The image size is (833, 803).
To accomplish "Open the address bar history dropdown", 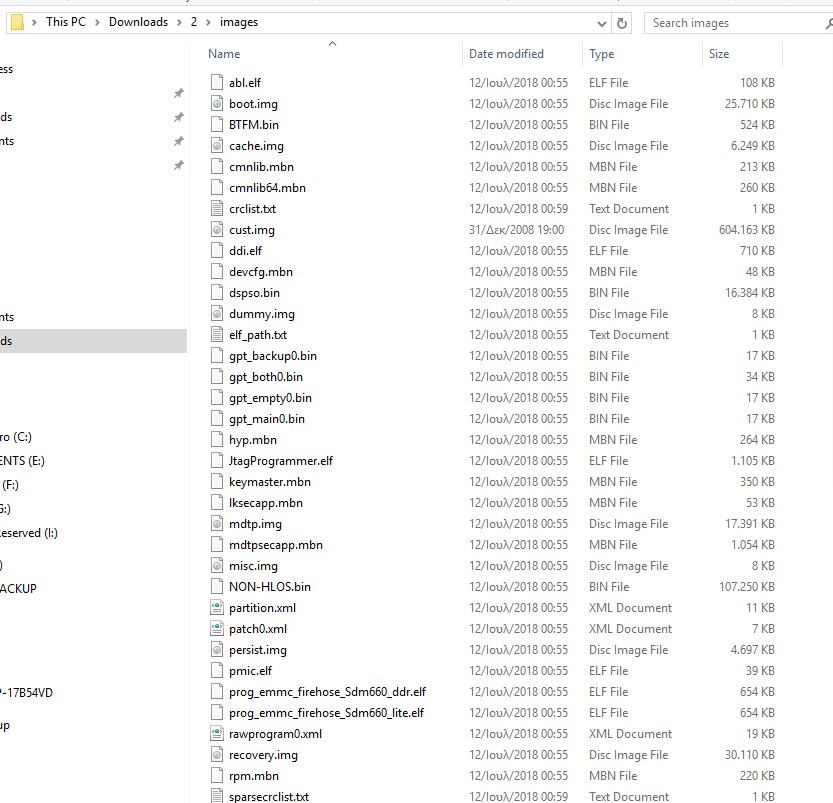I will pos(601,23).
